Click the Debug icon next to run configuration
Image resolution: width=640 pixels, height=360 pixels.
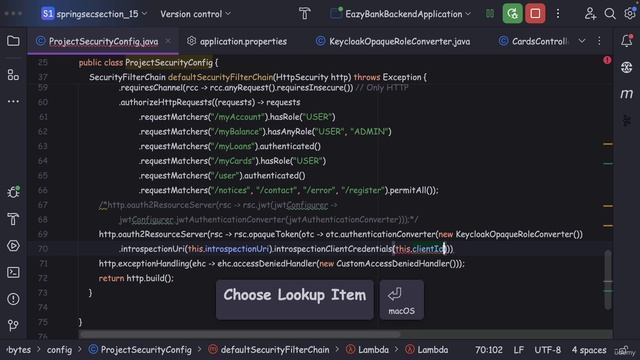click(490, 14)
